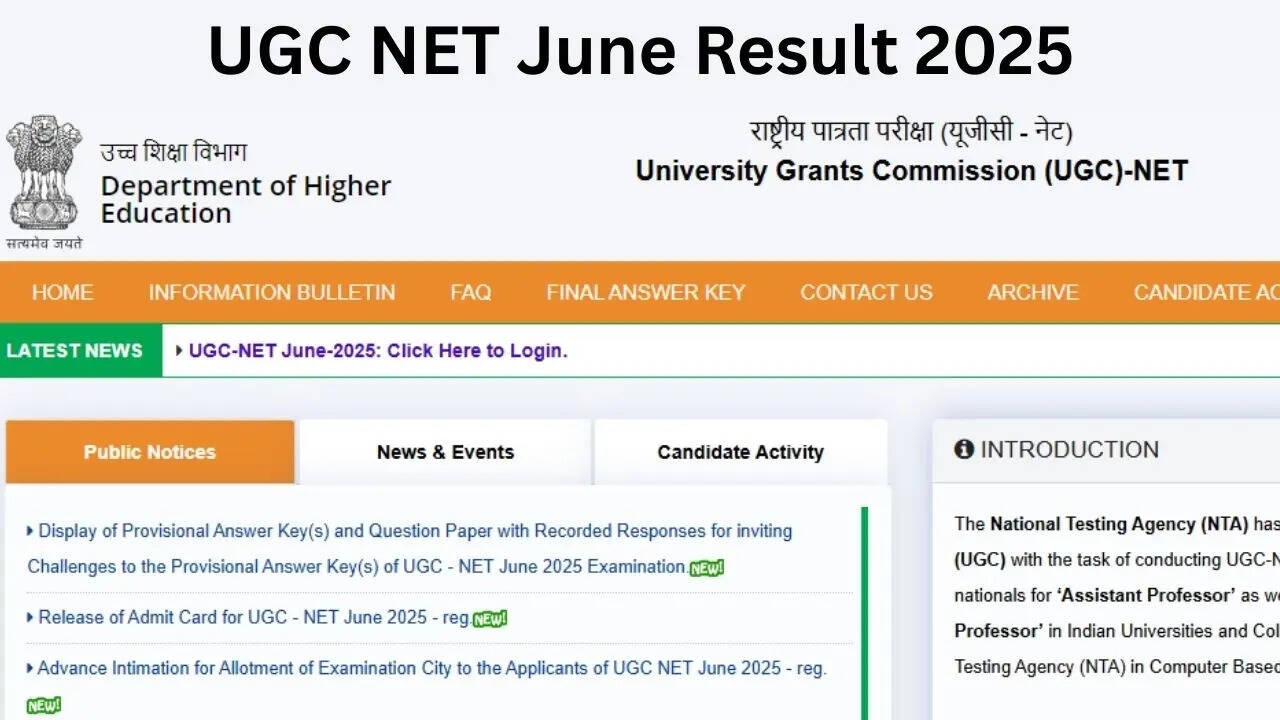The width and height of the screenshot is (1280, 720).
Task: Click the NEW badge under Advance Intimation notice
Action: tap(44, 704)
